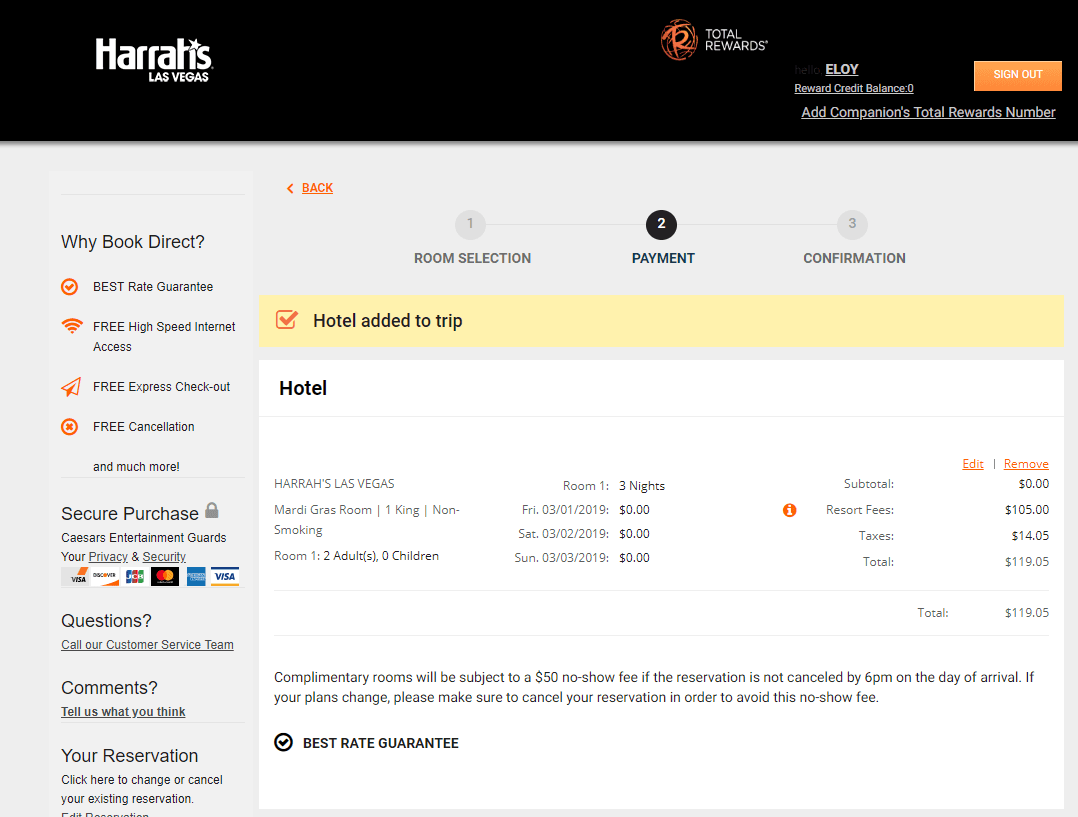Image resolution: width=1078 pixels, height=817 pixels.
Task: Click the Why Book Direct? heading
Action: [x=133, y=242]
